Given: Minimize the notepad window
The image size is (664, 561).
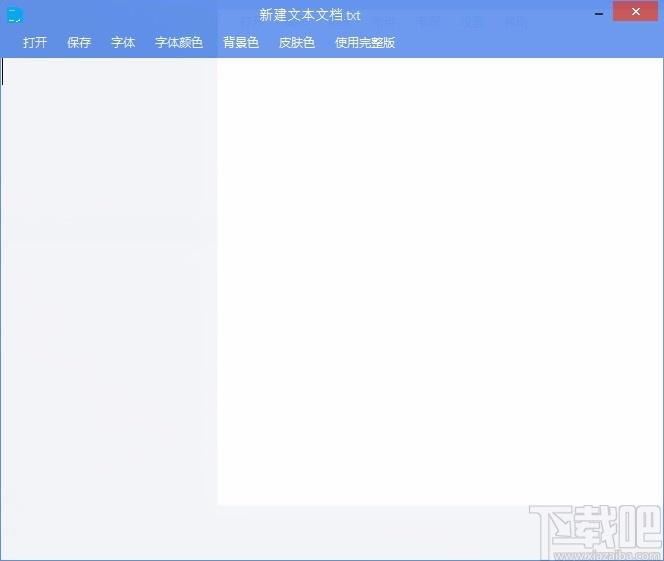Looking at the screenshot, I should coord(599,14).
